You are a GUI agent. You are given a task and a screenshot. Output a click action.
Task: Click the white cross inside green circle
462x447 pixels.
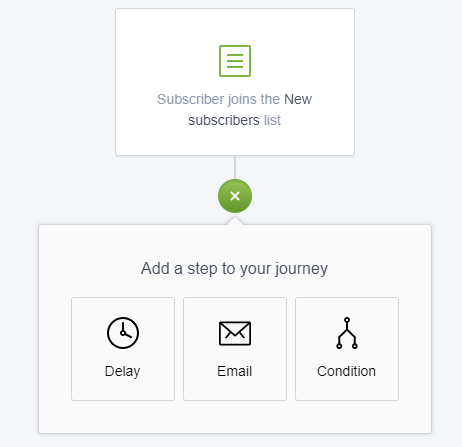pos(235,196)
